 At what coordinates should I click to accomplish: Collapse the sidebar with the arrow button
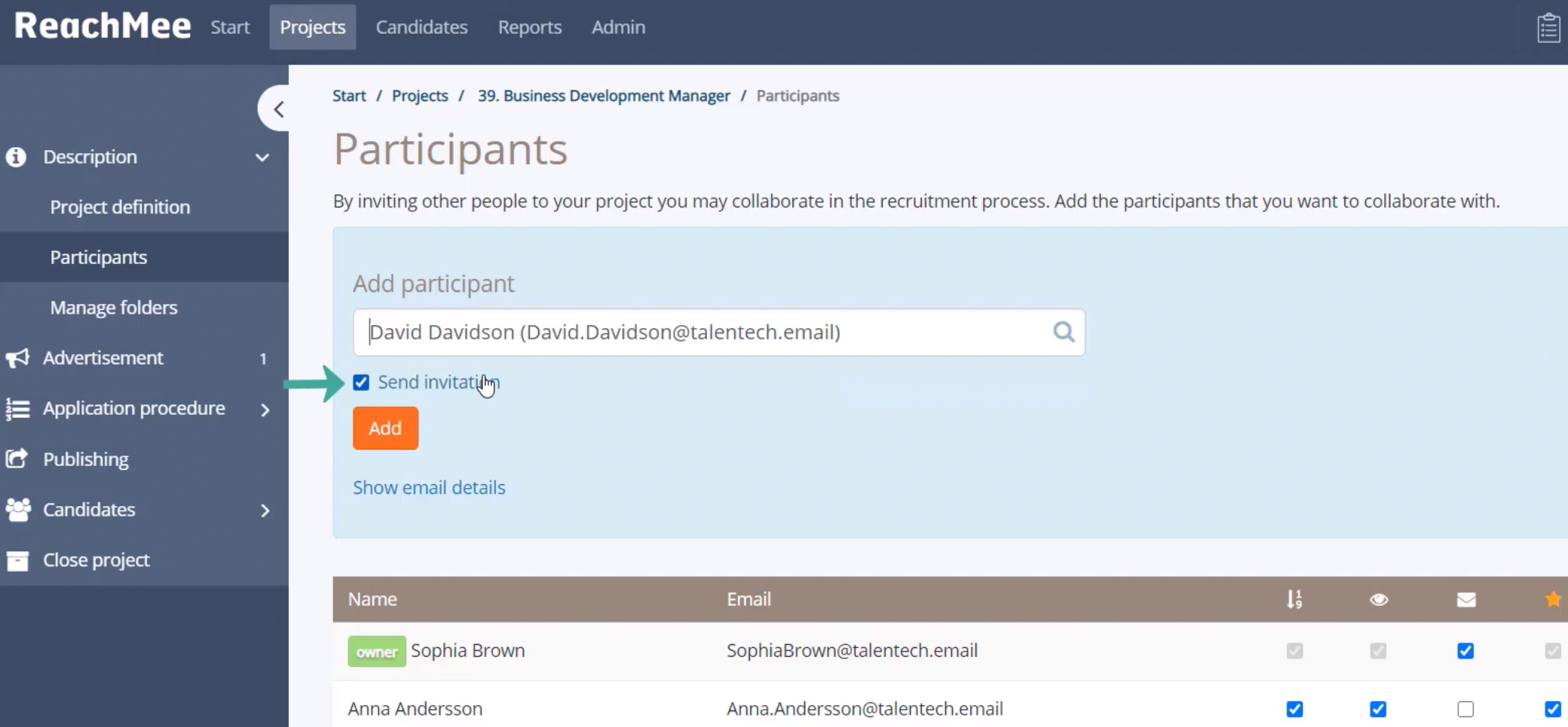click(x=276, y=109)
